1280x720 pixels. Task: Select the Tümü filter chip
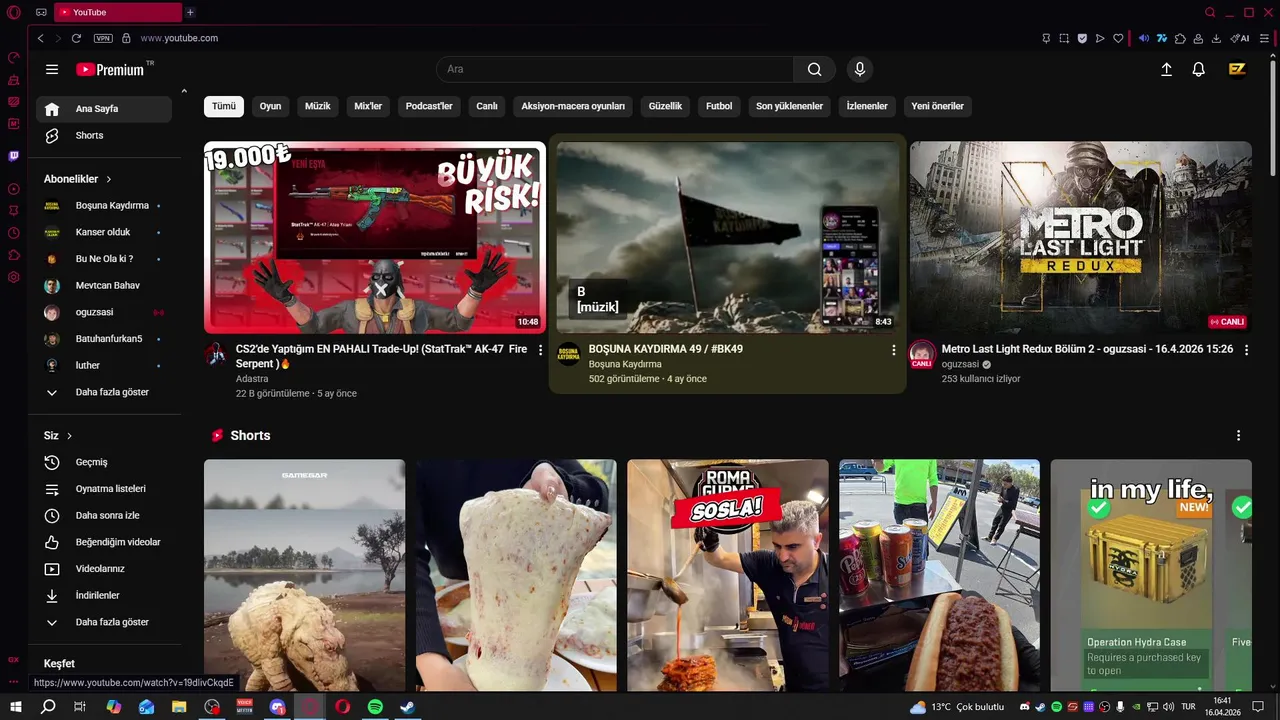224,106
